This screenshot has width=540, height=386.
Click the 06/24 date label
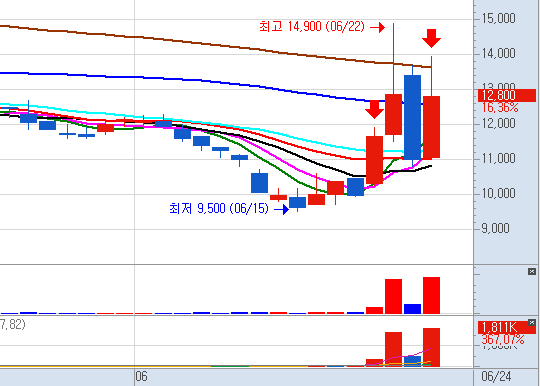click(496, 376)
